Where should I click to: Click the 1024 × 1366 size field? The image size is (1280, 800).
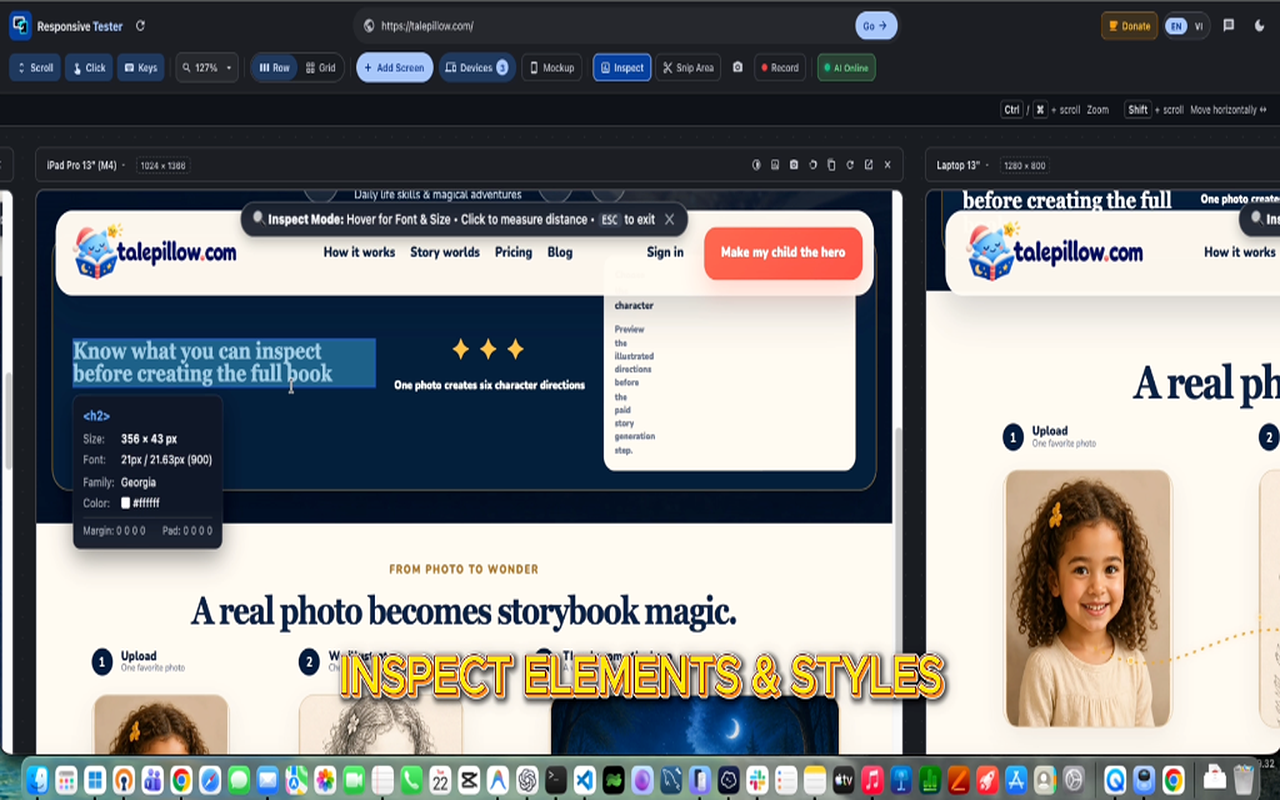163,165
